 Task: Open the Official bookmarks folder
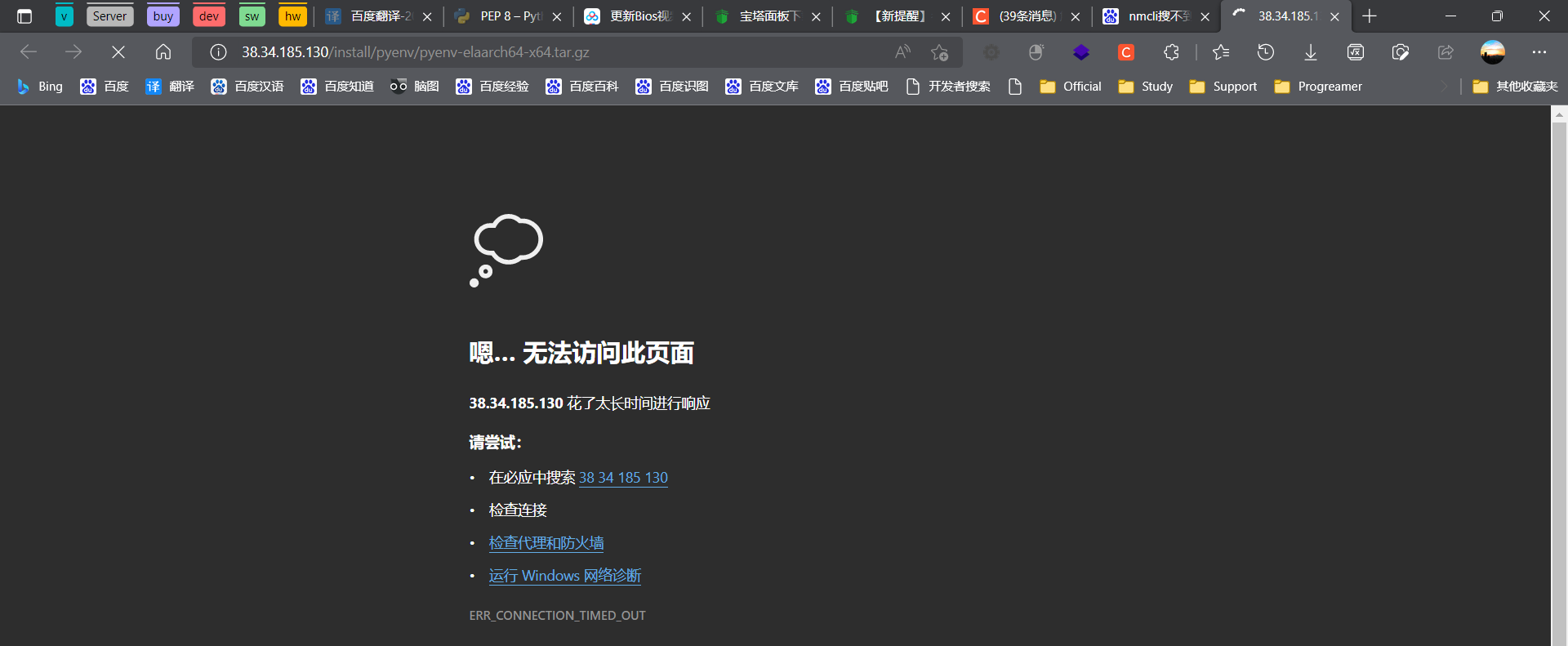click(x=1071, y=87)
